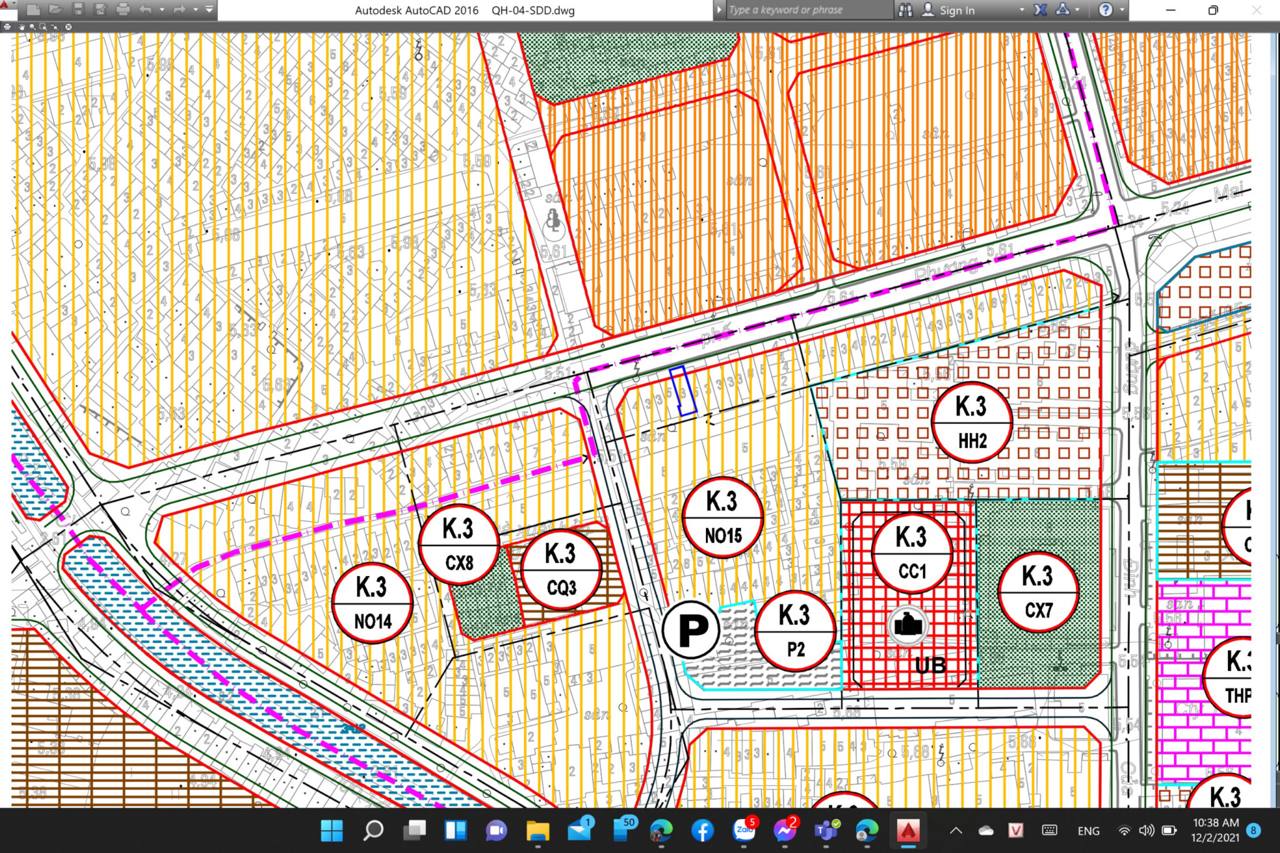
Task: Click the binoculars search icon
Action: point(906,10)
